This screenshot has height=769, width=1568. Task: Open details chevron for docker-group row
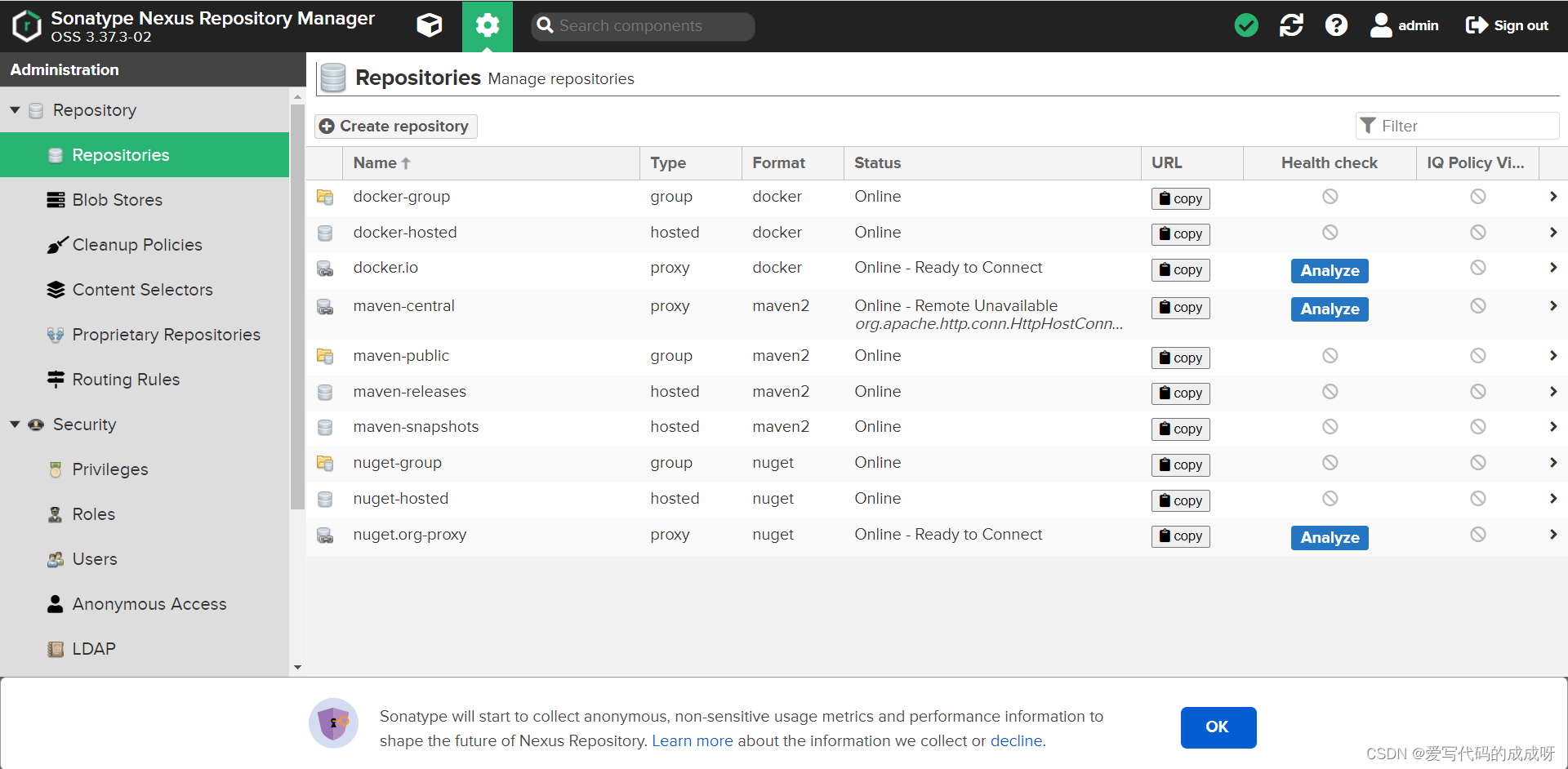coord(1552,196)
